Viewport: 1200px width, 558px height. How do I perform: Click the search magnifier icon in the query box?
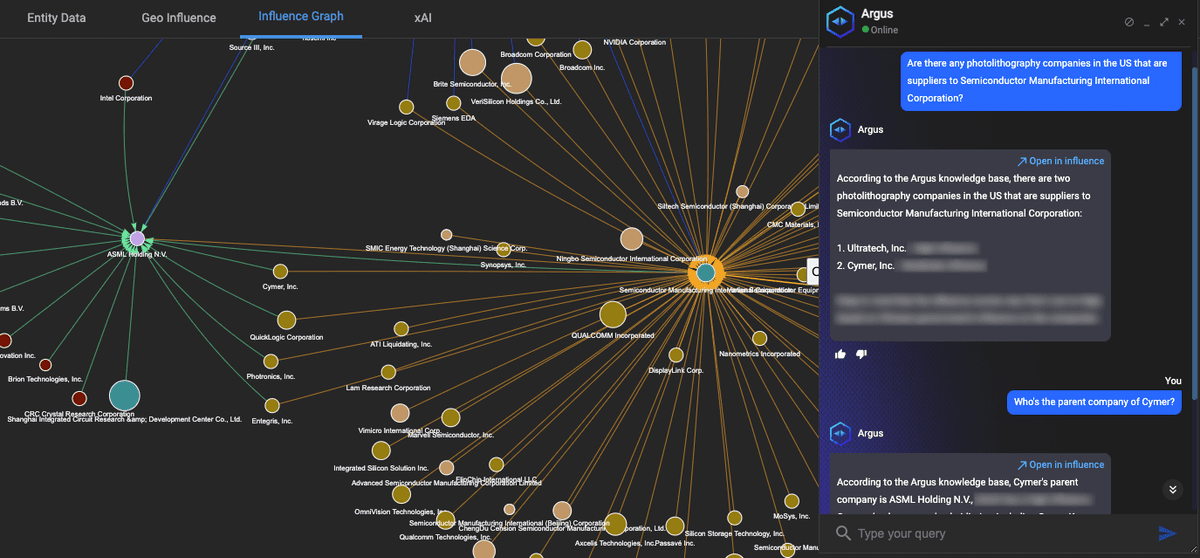[843, 533]
